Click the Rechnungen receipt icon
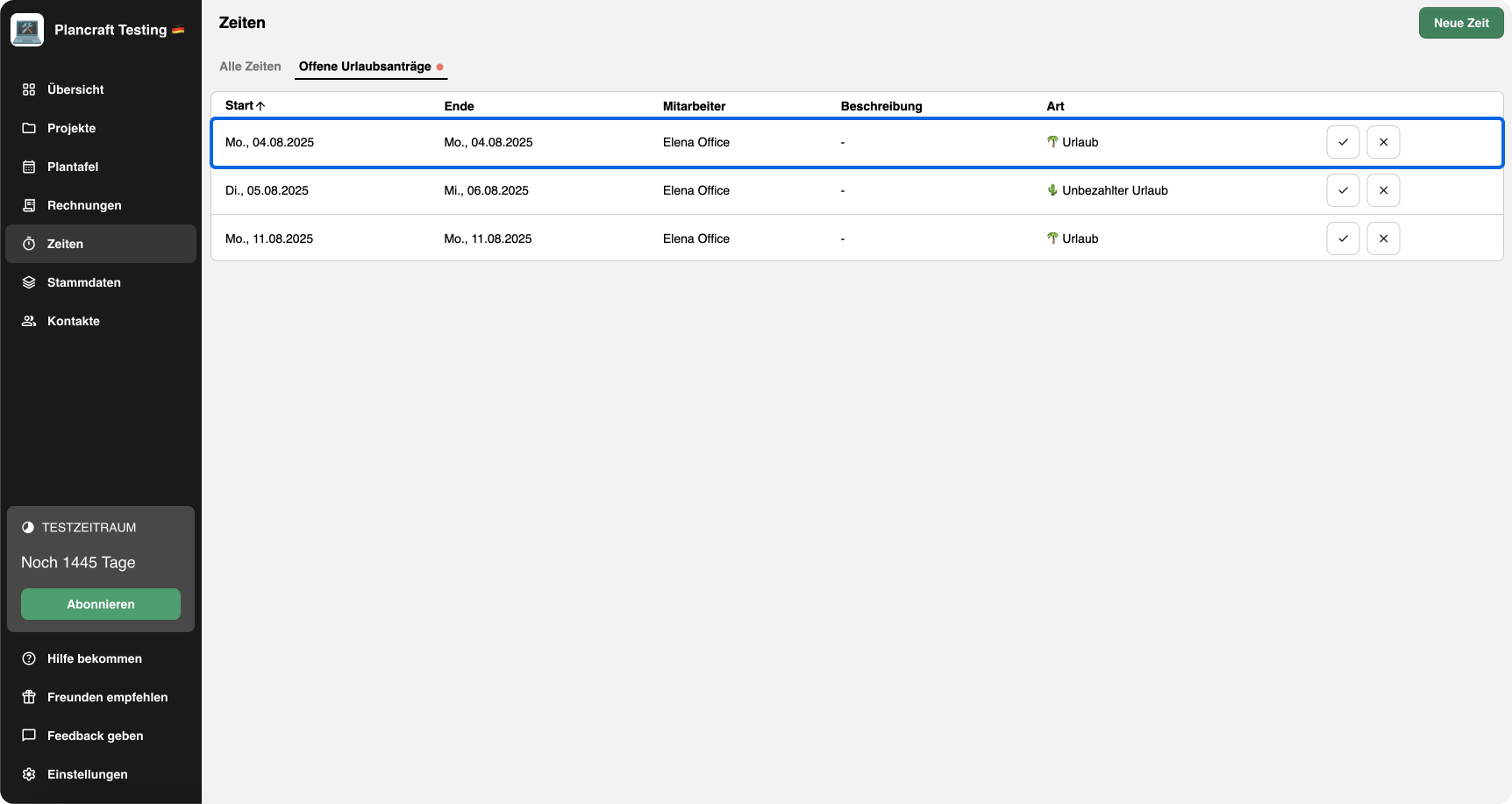The height and width of the screenshot is (804, 1512). tap(29, 205)
